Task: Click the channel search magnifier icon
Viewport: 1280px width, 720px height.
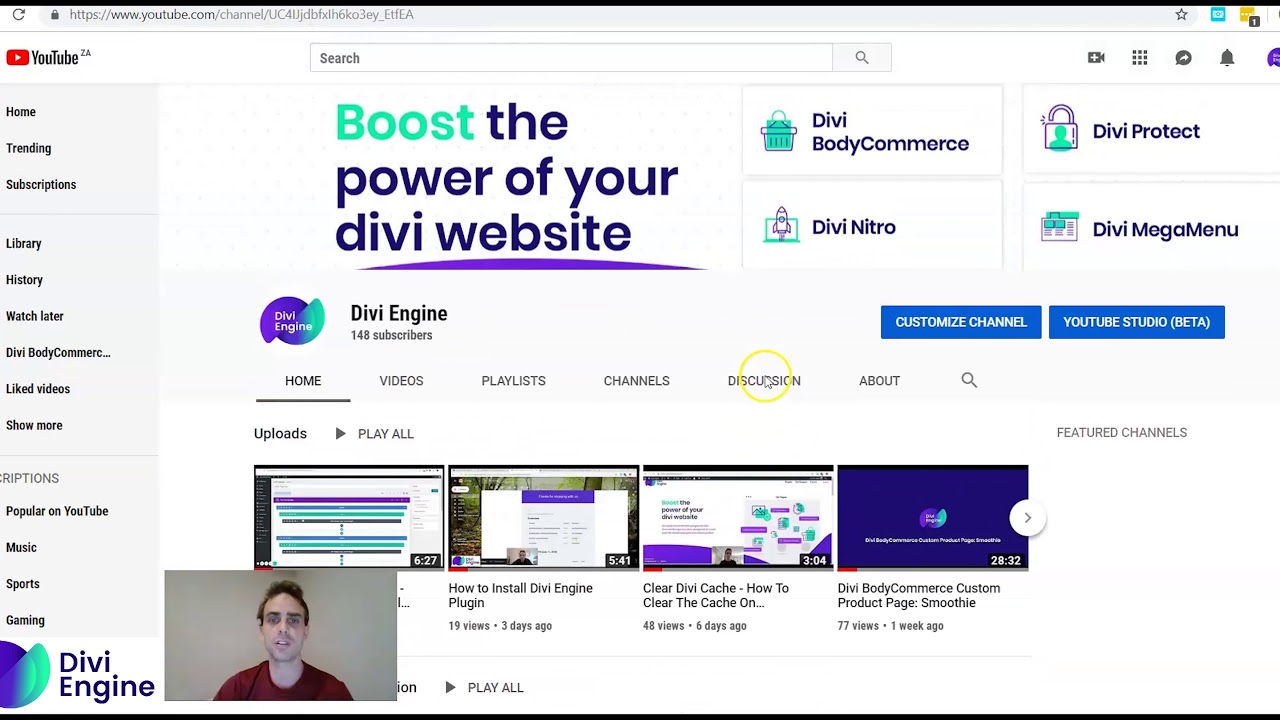Action: coord(969,380)
